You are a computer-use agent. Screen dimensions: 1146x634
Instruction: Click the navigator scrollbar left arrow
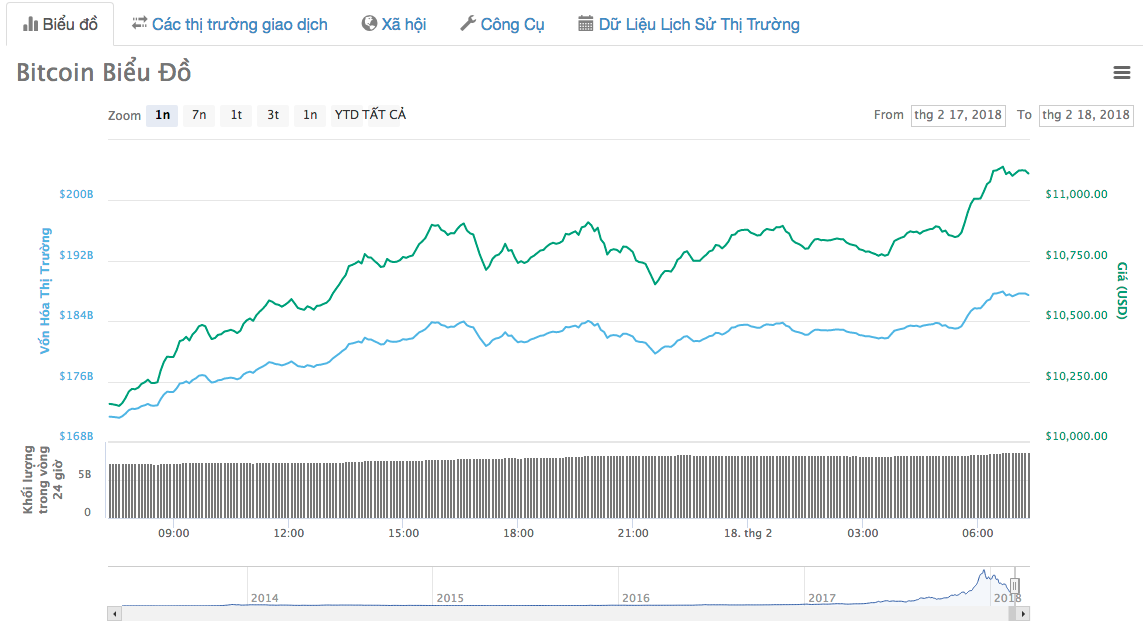coord(114,614)
